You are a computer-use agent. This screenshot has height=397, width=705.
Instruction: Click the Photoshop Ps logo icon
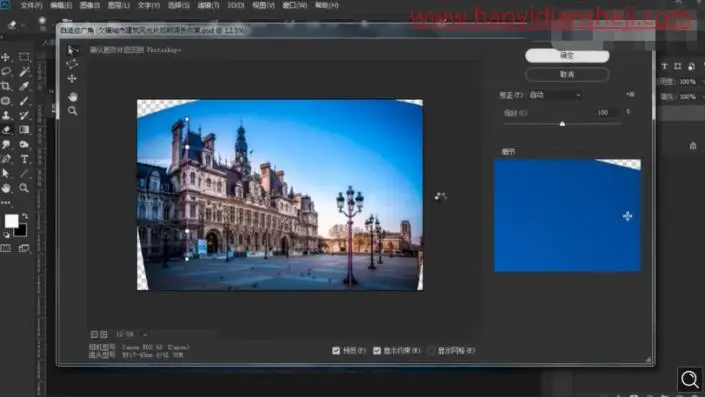coord(5,4)
